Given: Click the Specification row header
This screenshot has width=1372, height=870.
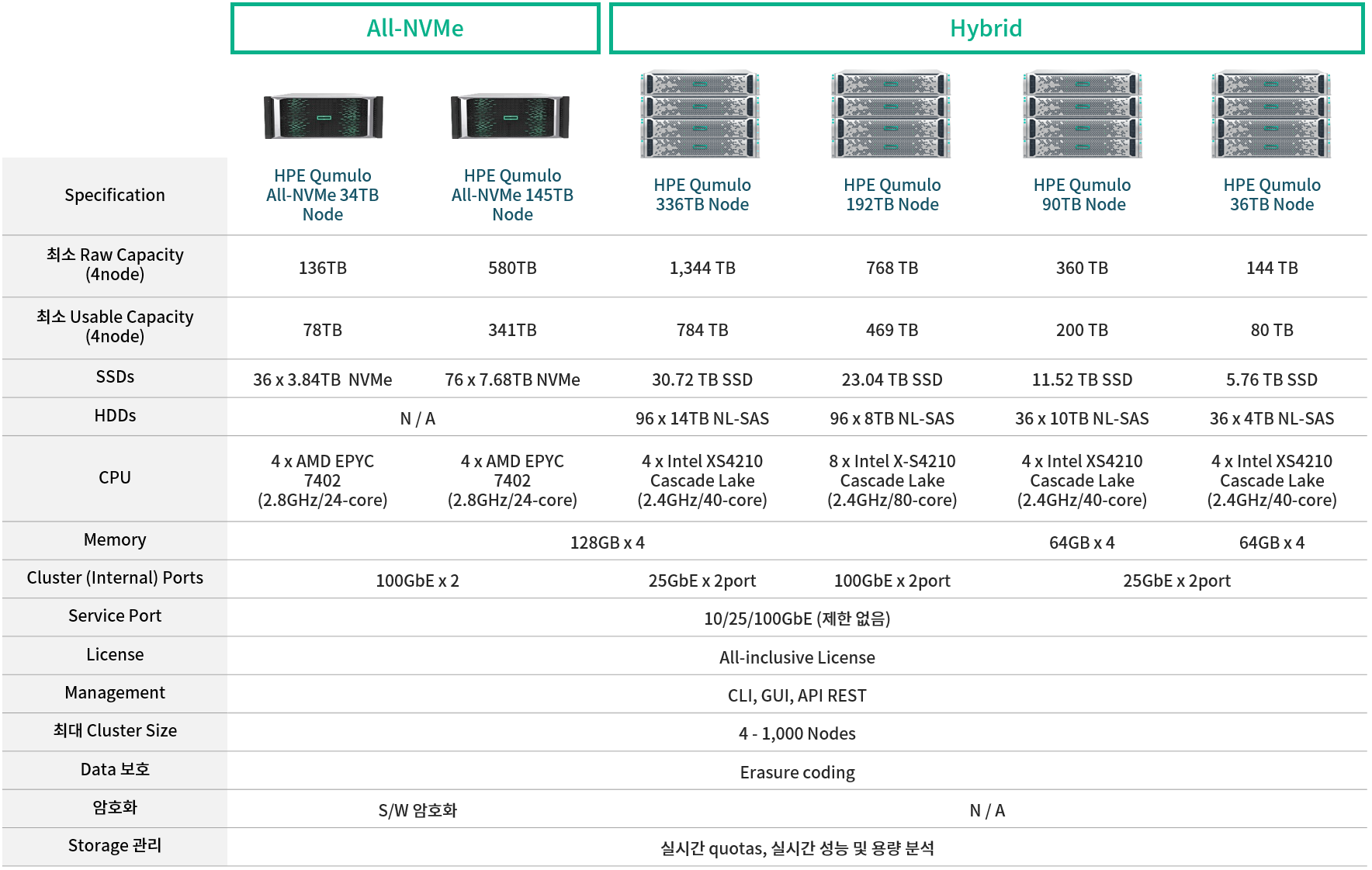Looking at the screenshot, I should (114, 195).
